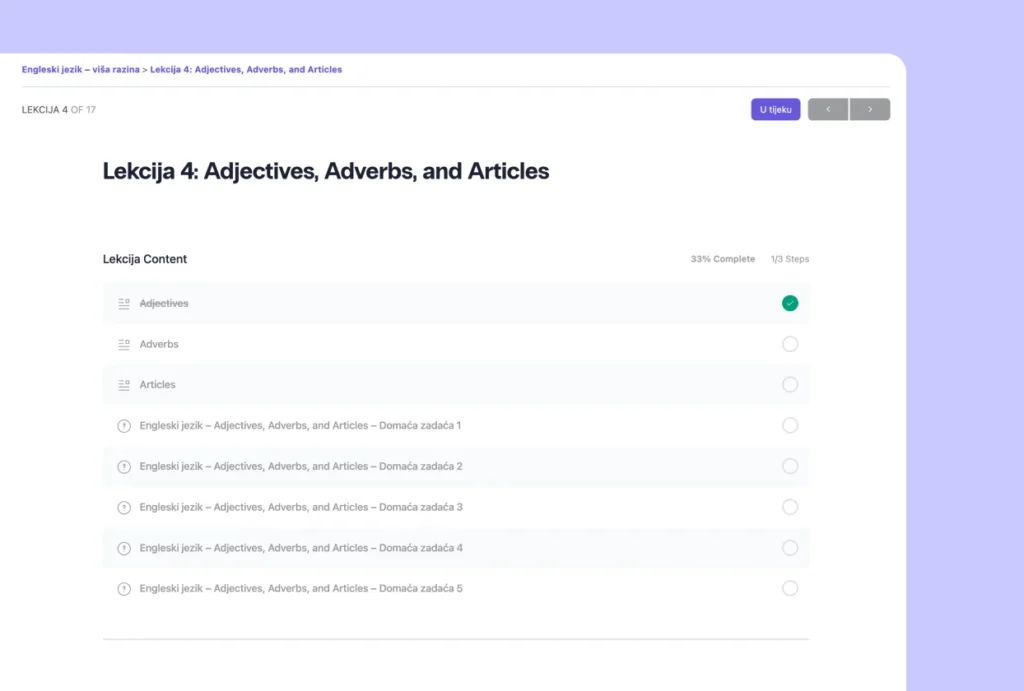
Task: Open the Adverbs topic
Action: (x=159, y=344)
